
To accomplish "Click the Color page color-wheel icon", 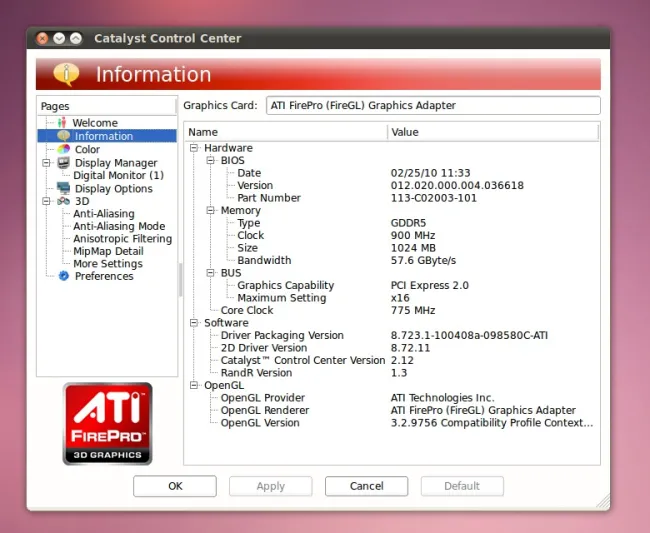I will pos(63,149).
